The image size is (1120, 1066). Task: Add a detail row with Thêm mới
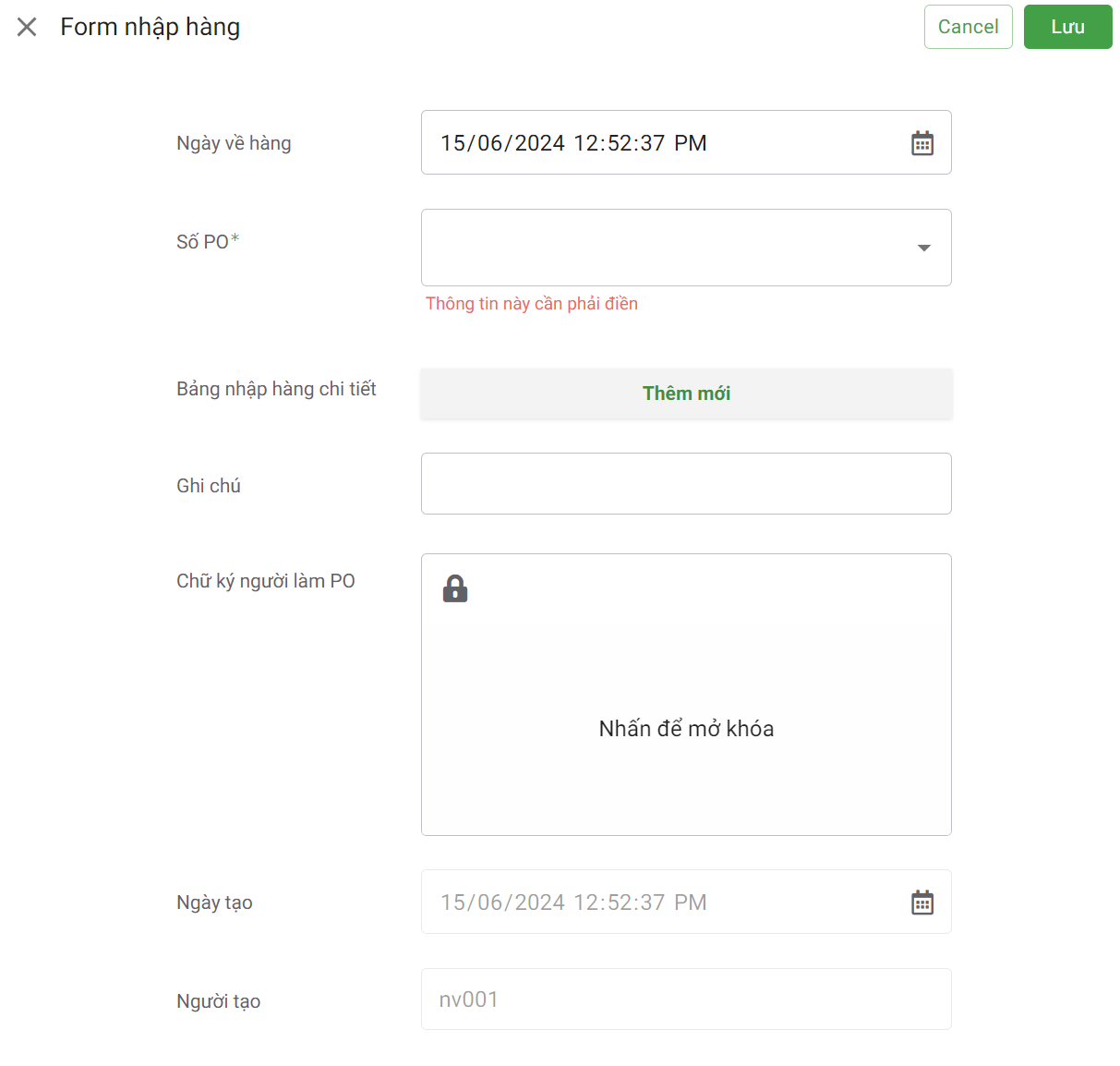(x=686, y=394)
